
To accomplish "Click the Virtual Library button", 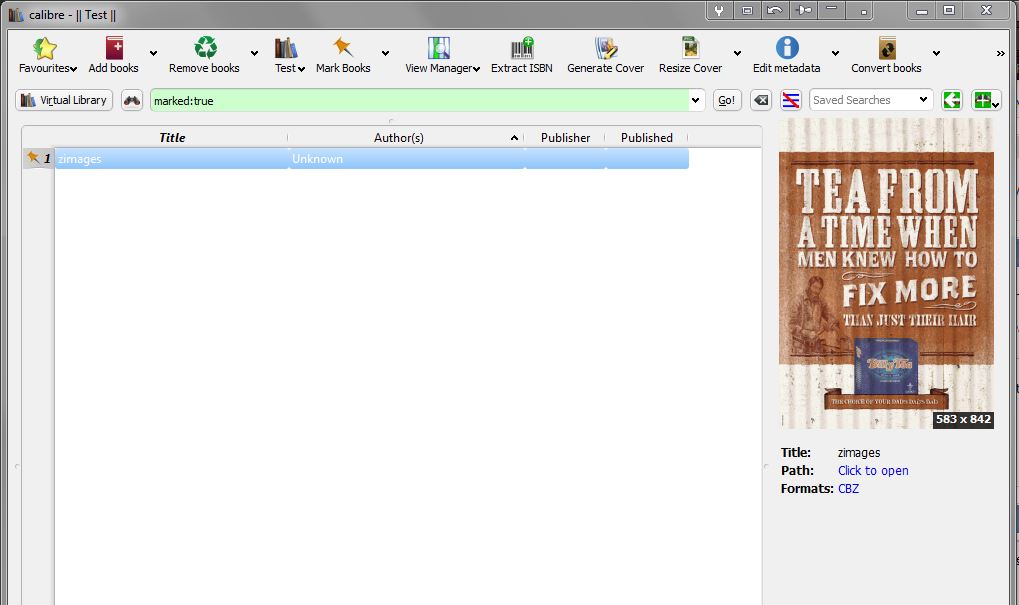I will point(64,100).
